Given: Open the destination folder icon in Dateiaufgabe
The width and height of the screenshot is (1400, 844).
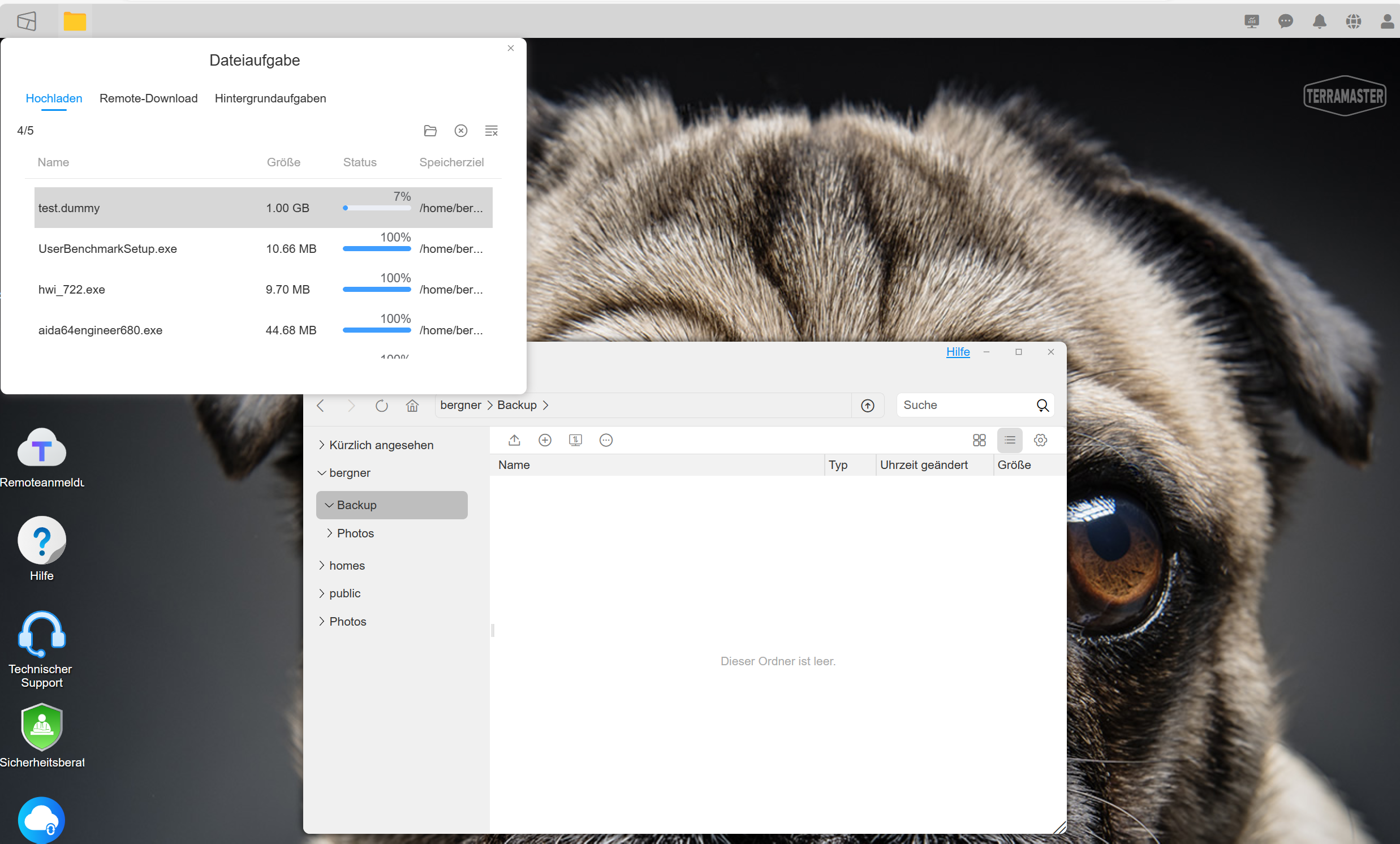Looking at the screenshot, I should click(x=430, y=131).
